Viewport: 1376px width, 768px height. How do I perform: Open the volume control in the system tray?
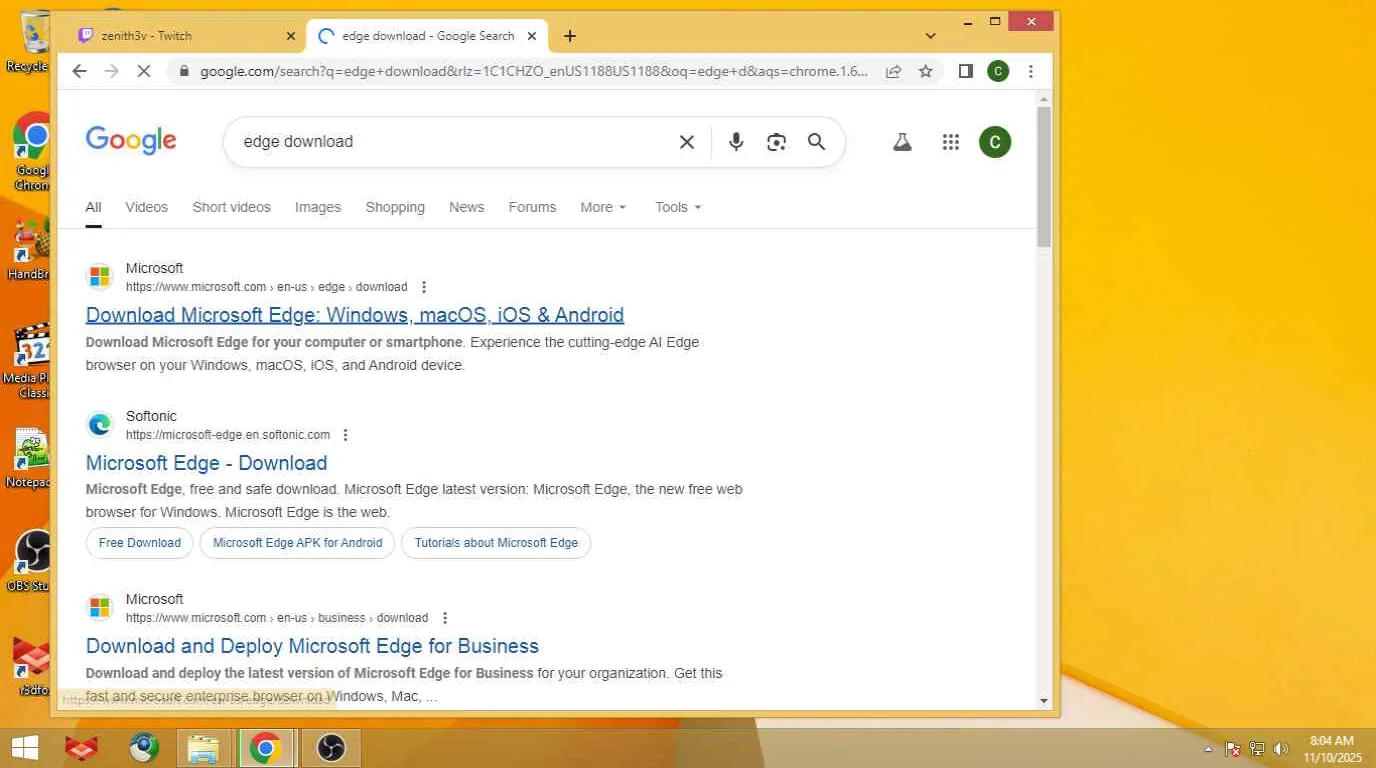click(x=1281, y=749)
